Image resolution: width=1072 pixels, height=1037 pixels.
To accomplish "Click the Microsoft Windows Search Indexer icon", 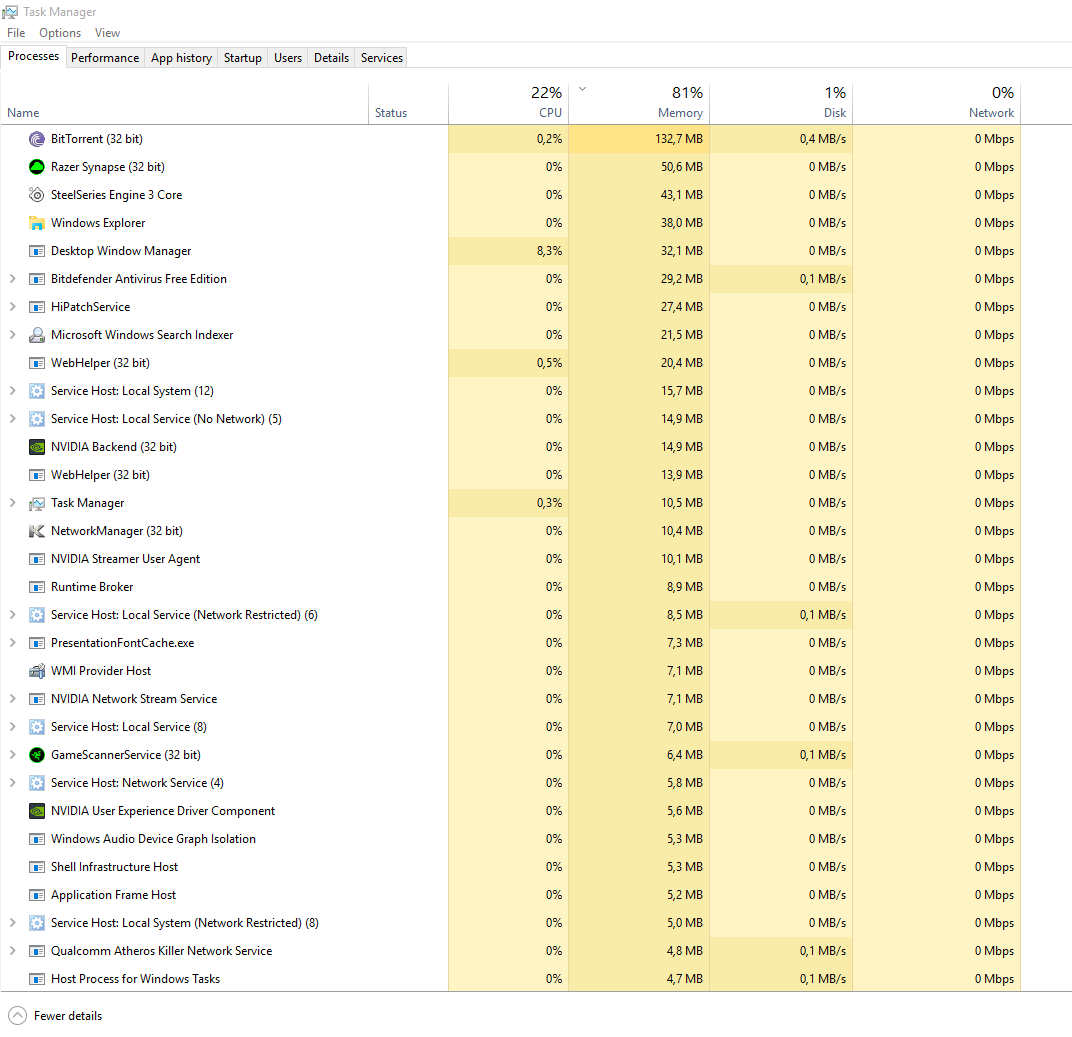I will point(37,336).
